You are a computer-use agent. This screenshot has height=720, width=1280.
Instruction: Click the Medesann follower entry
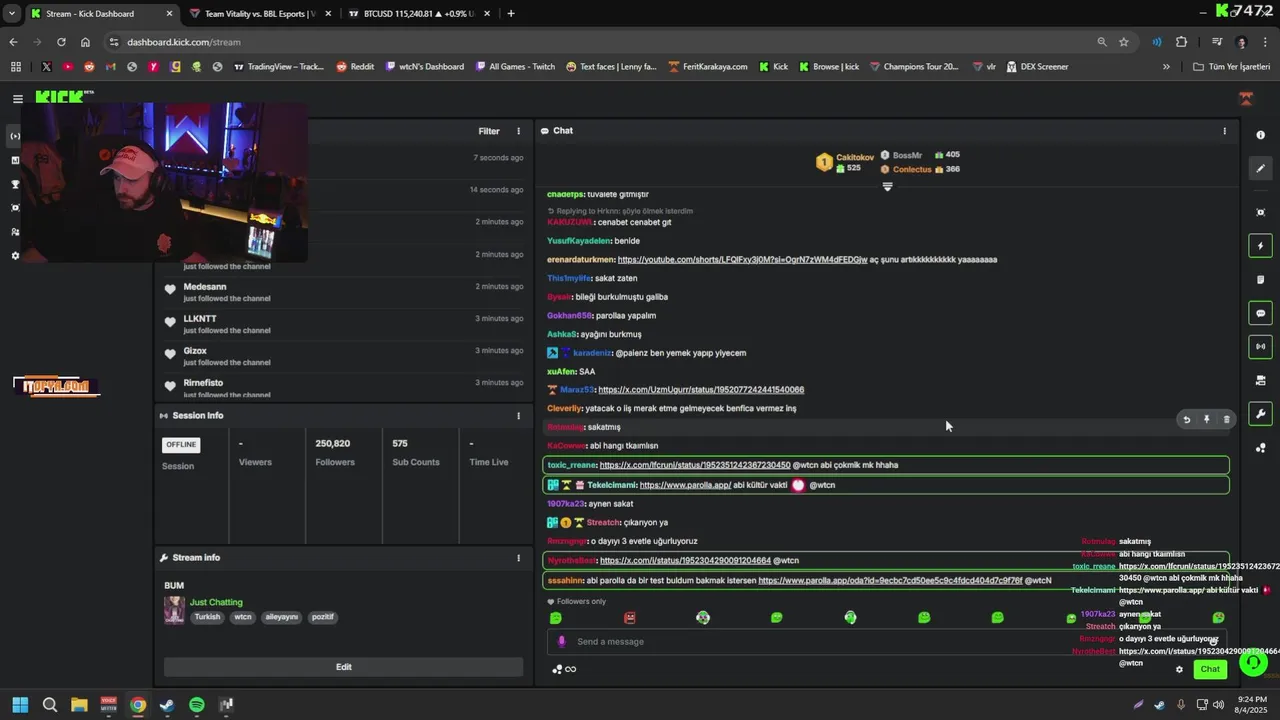click(x=343, y=292)
